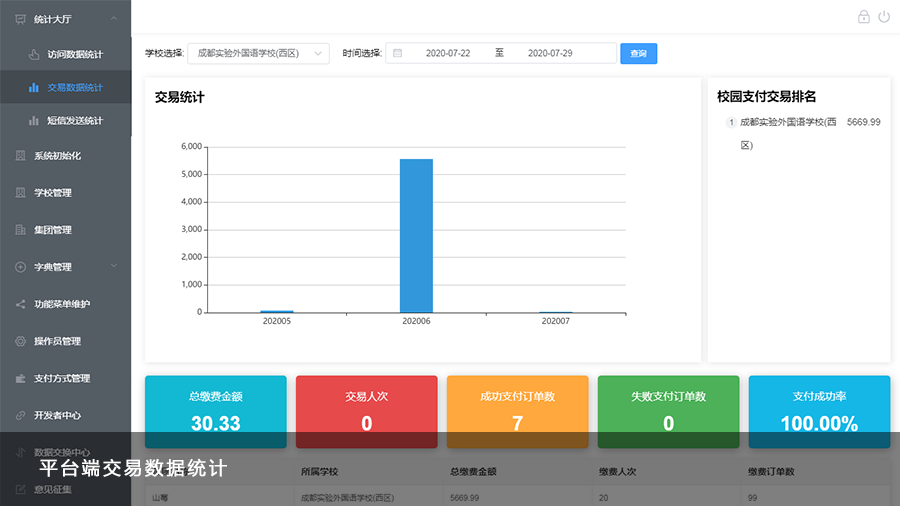Click the power logout icon
This screenshot has height=506, width=900.
884,17
